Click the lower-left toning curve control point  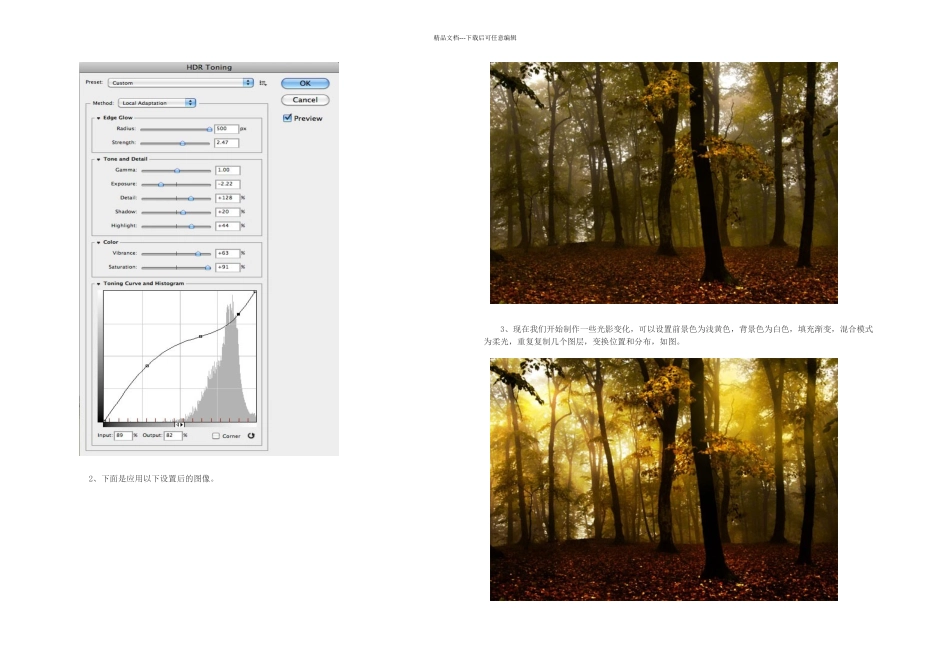point(147,366)
